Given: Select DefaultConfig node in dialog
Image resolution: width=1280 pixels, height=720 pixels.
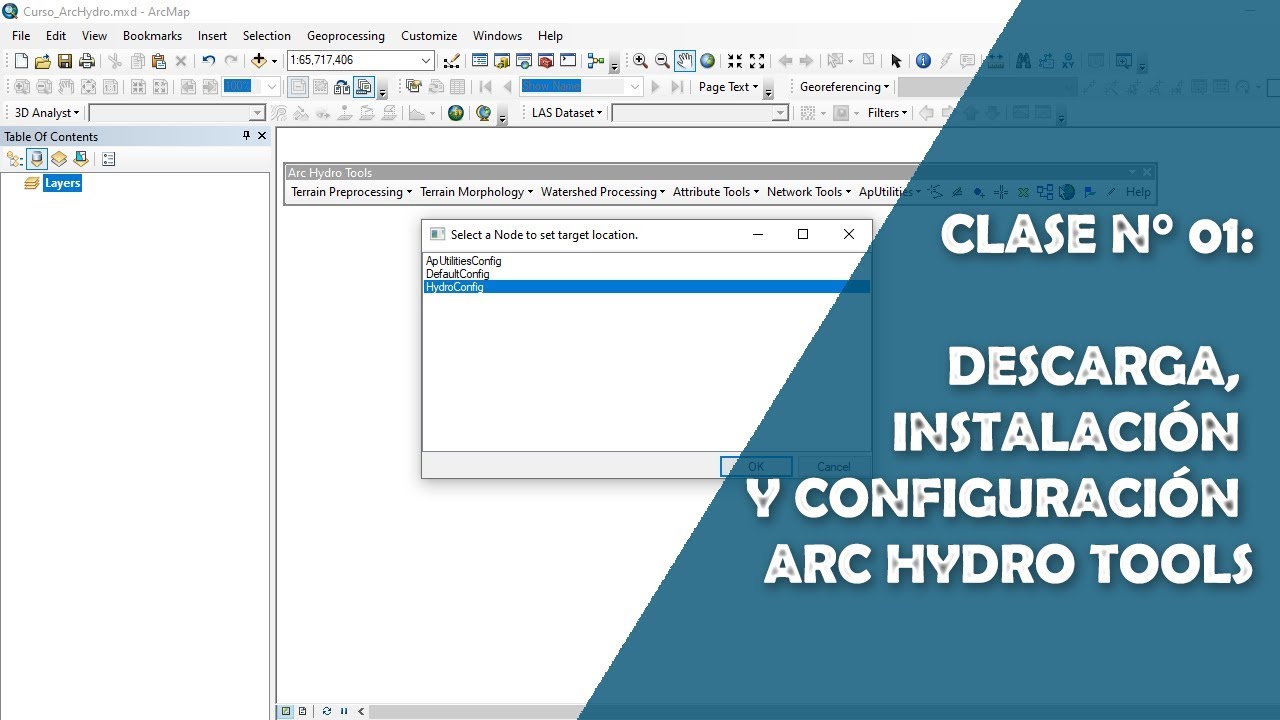Looking at the screenshot, I should [646, 274].
